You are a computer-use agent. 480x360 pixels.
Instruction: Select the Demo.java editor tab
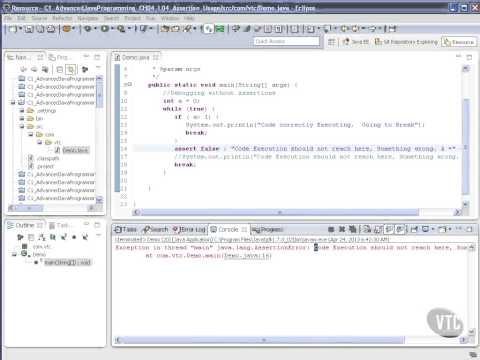pyautogui.click(x=135, y=58)
